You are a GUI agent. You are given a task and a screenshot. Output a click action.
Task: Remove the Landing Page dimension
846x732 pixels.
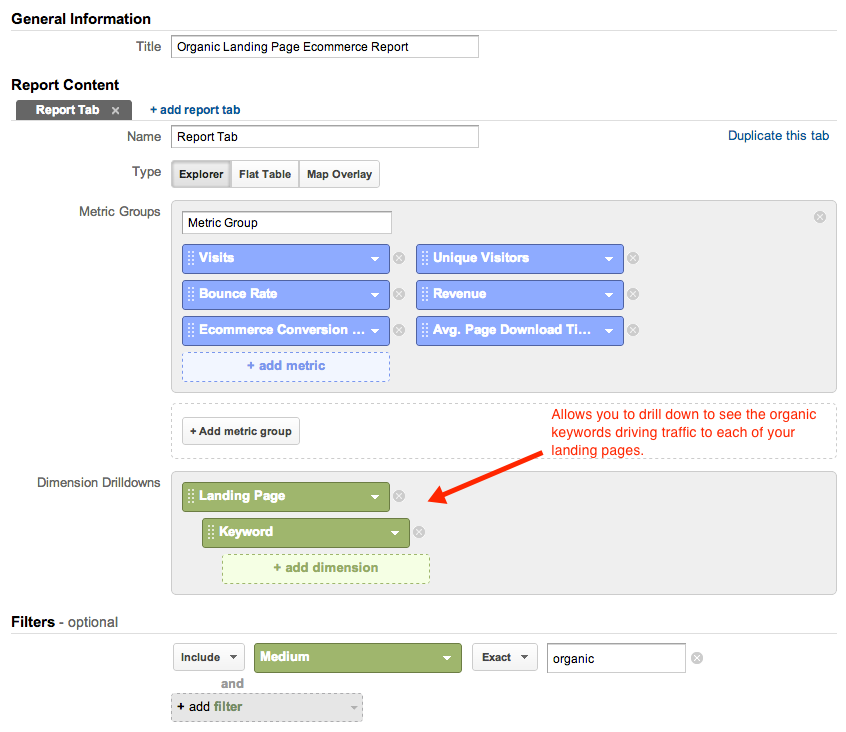click(x=399, y=496)
